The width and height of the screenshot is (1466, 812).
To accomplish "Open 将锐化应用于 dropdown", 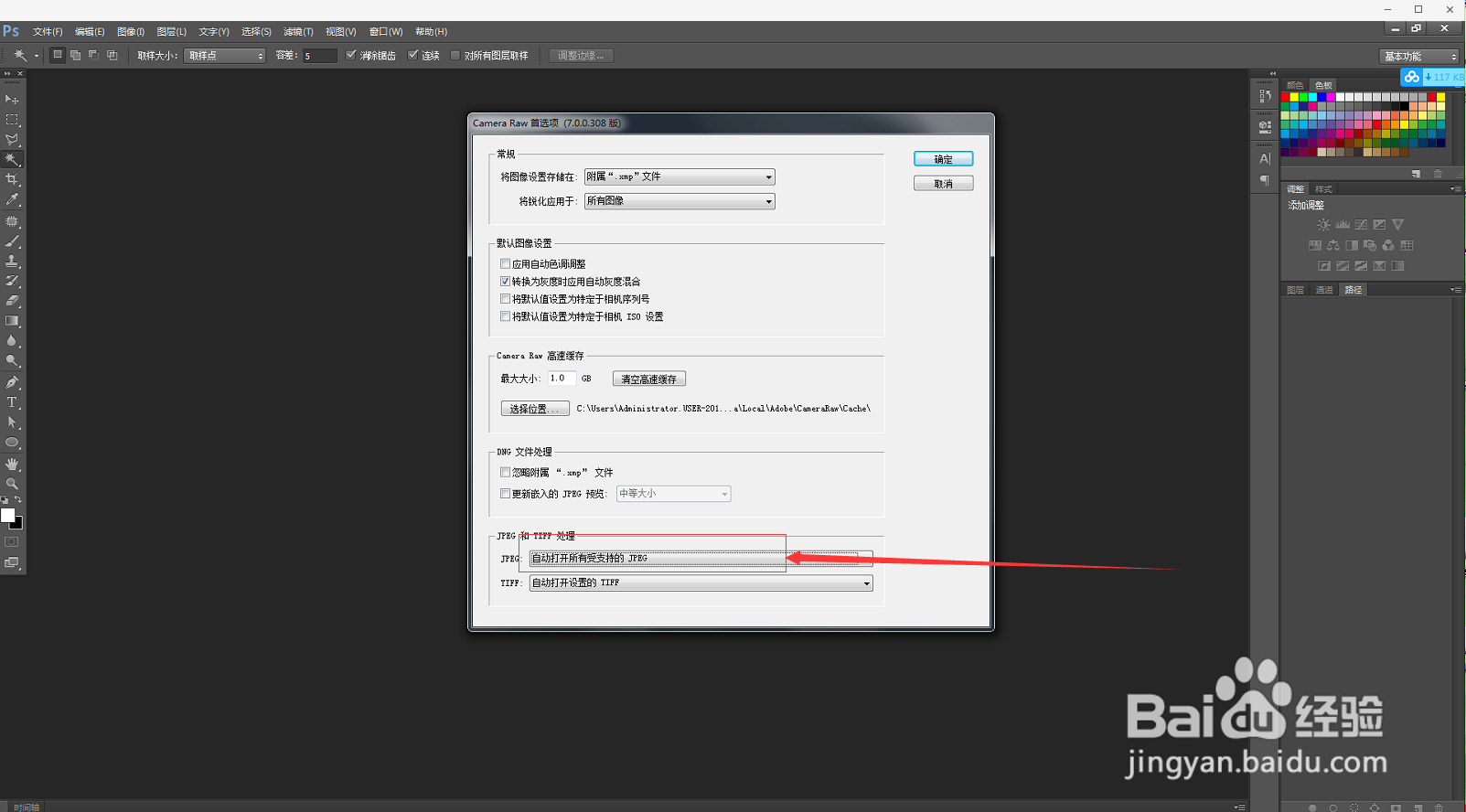I will [x=679, y=201].
